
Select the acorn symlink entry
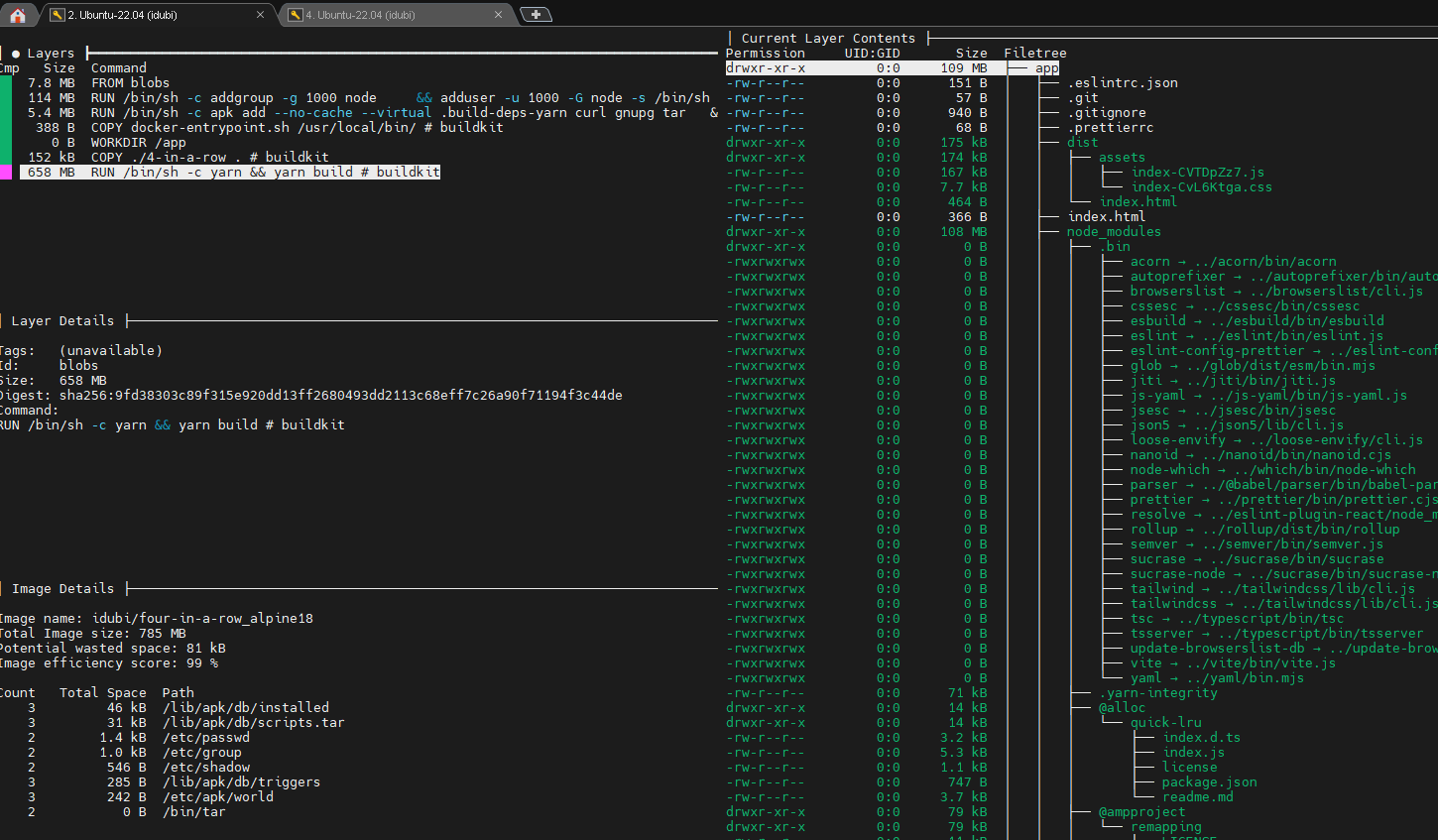[x=1234, y=261]
